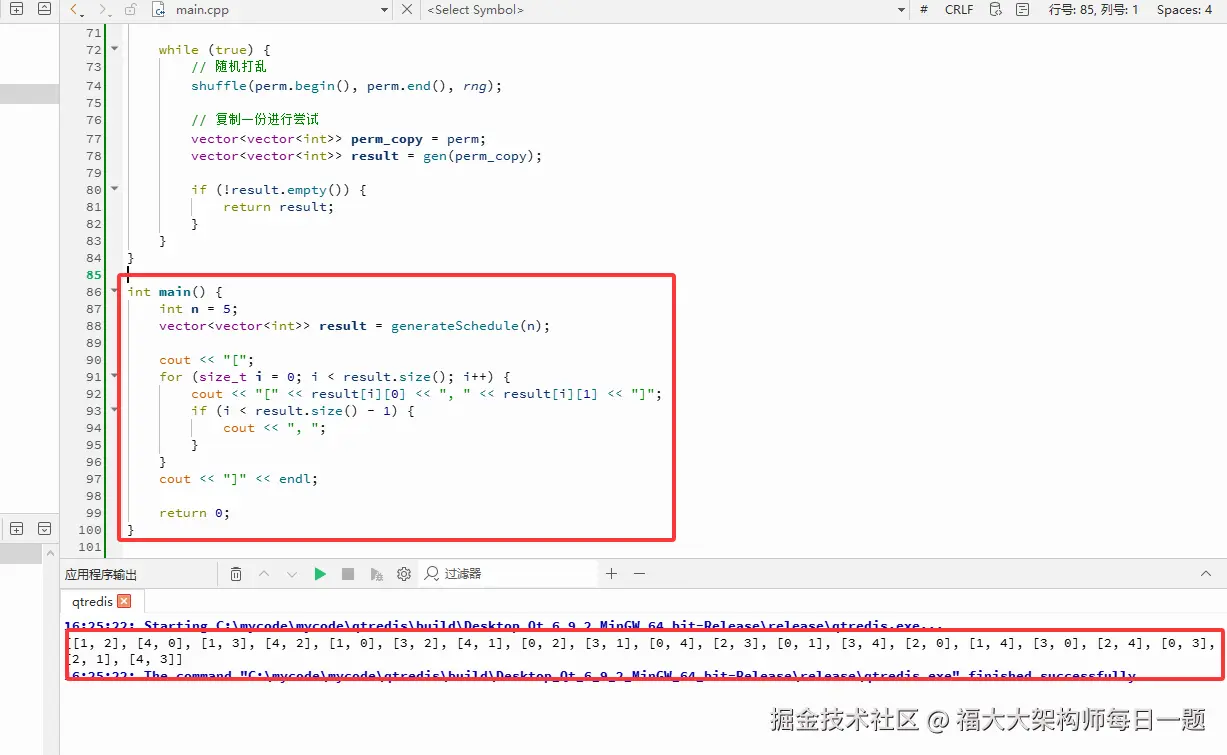
Task: Zoom in the output text with plus
Action: (x=612, y=574)
